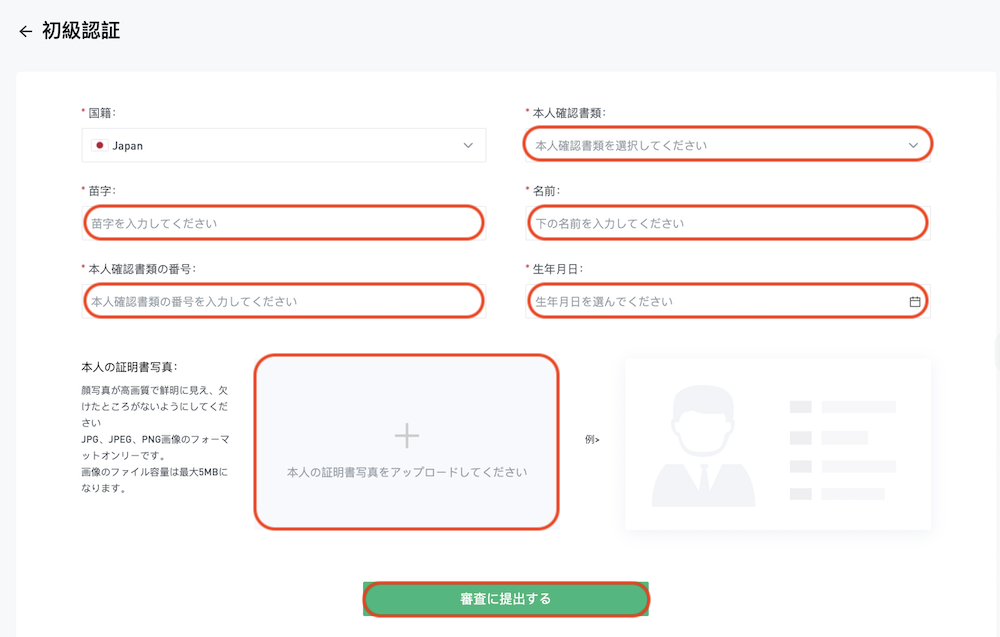Click the ID photo upload area
The height and width of the screenshot is (637, 1000).
coord(407,442)
